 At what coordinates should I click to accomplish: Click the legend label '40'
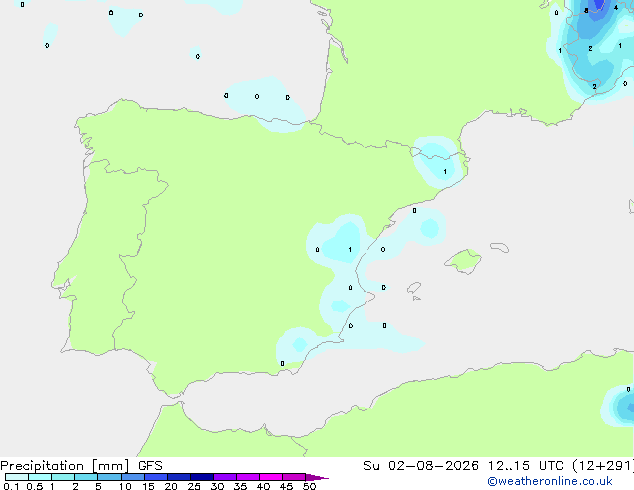coord(263,486)
